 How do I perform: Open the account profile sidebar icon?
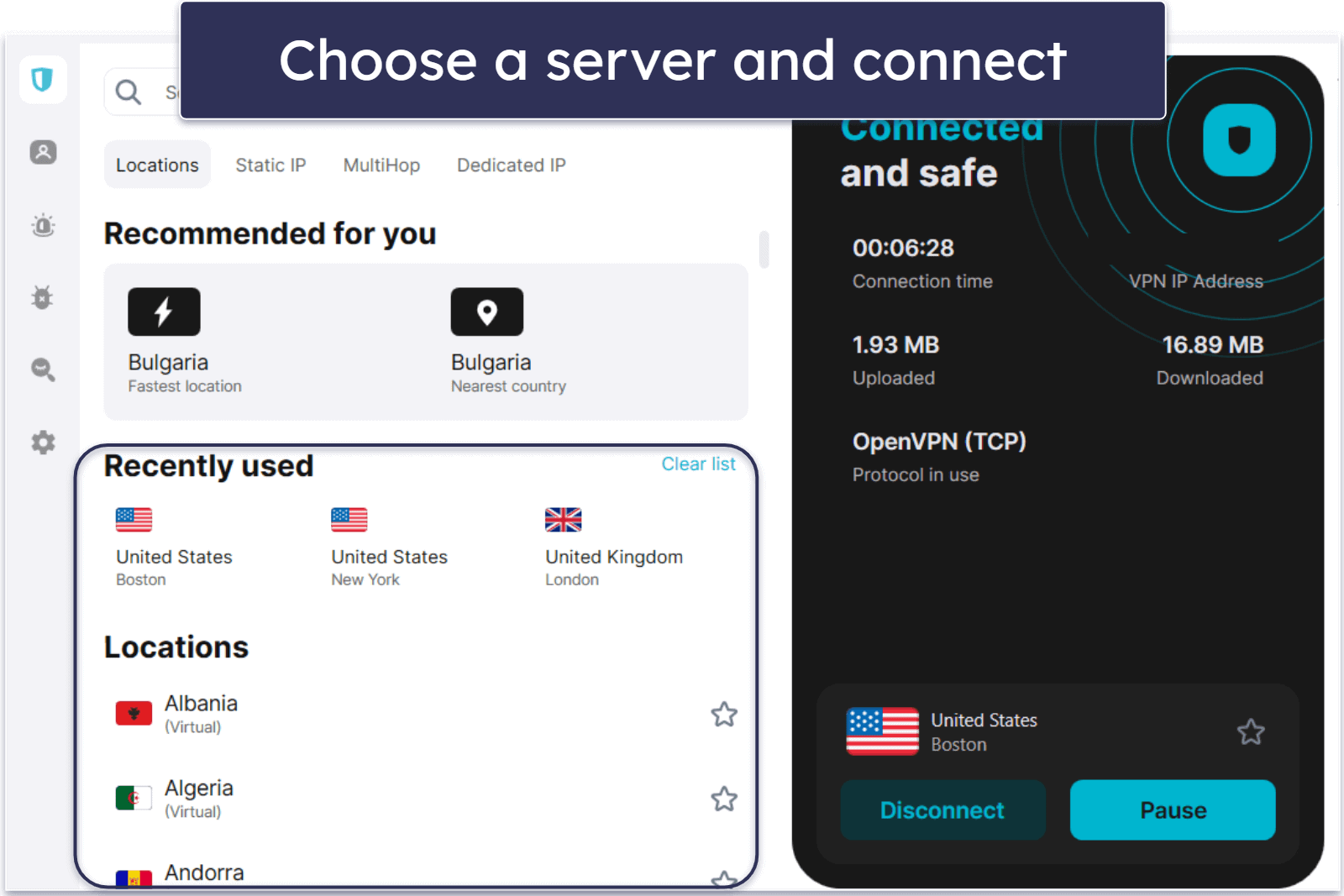43,152
